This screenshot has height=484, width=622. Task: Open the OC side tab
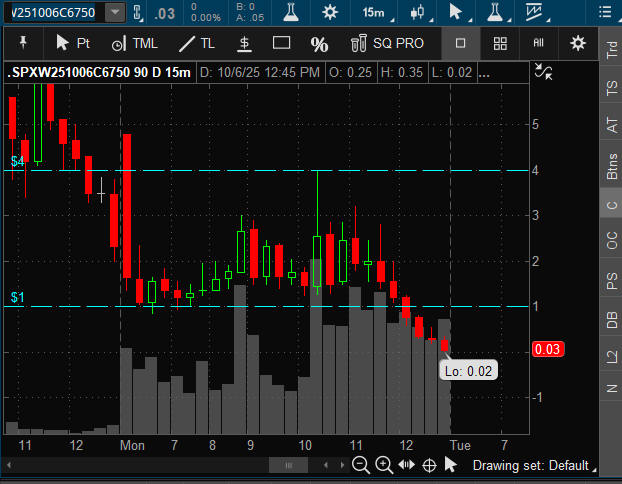(x=611, y=240)
